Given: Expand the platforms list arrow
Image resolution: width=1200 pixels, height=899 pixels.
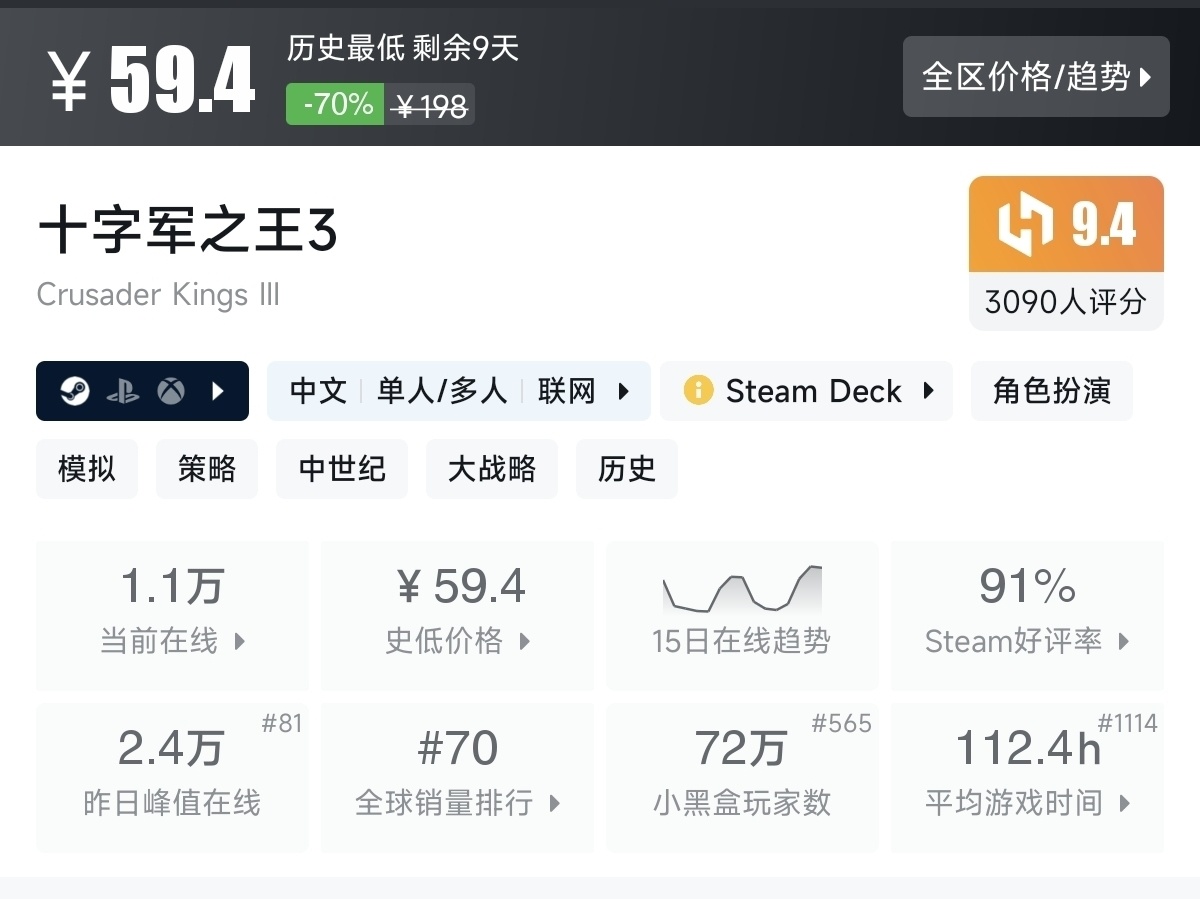Looking at the screenshot, I should click(218, 391).
